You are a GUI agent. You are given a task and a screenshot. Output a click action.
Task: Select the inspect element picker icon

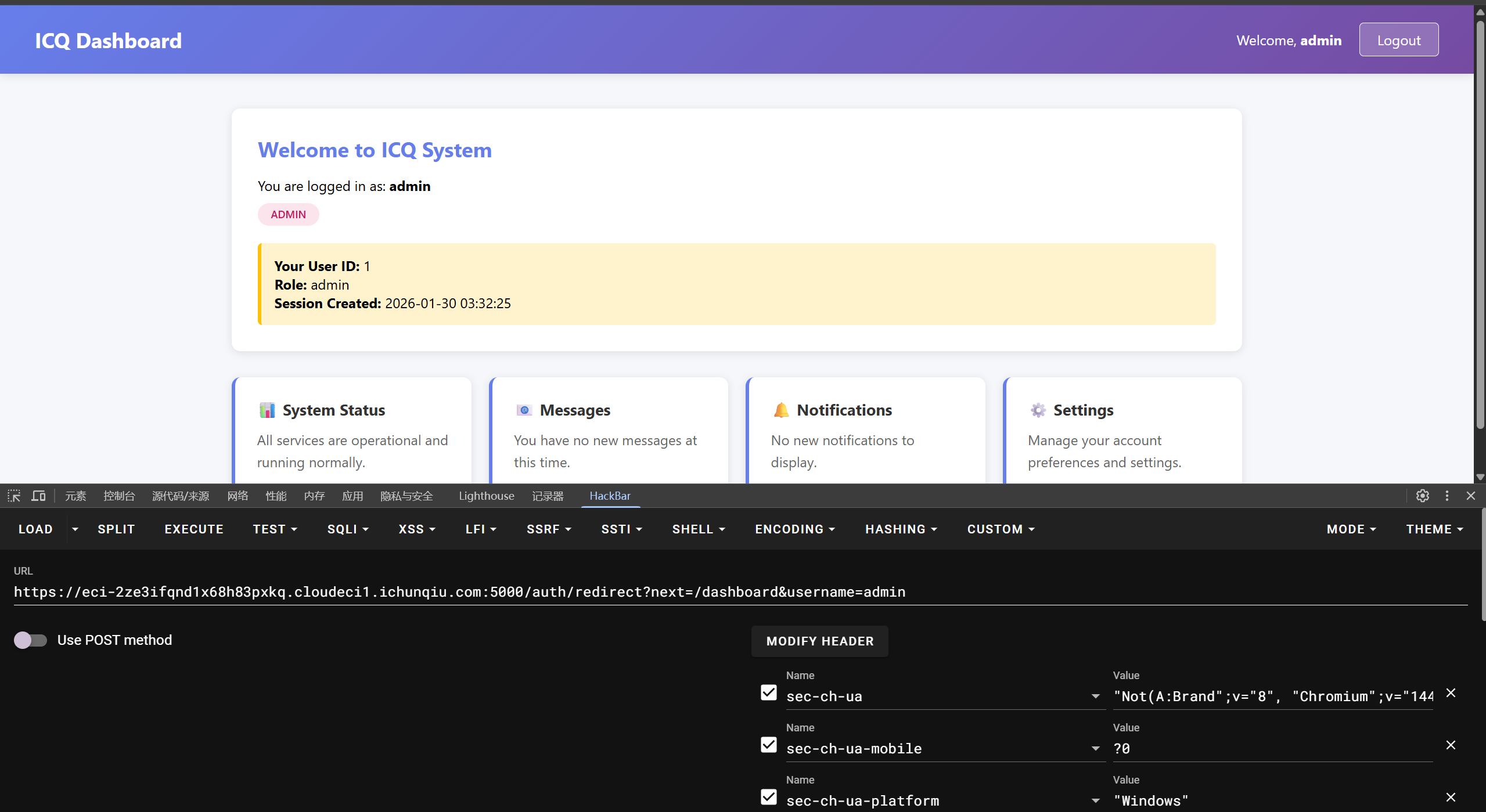14,496
